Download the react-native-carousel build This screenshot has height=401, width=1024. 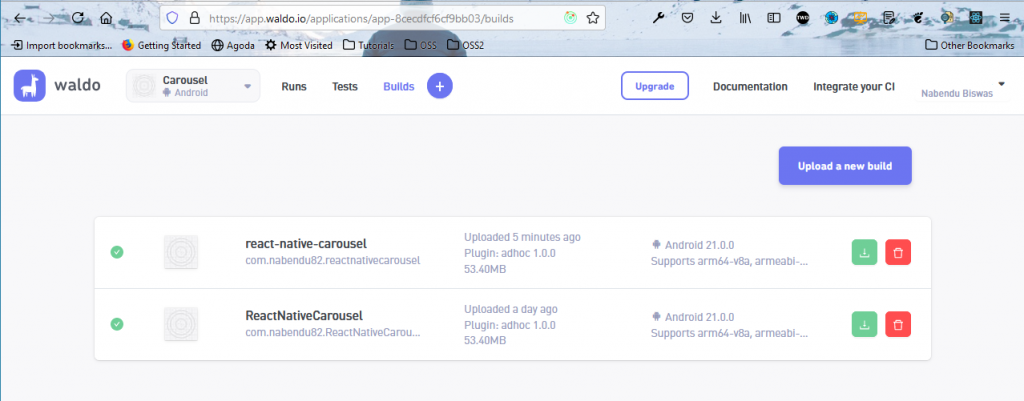point(865,253)
